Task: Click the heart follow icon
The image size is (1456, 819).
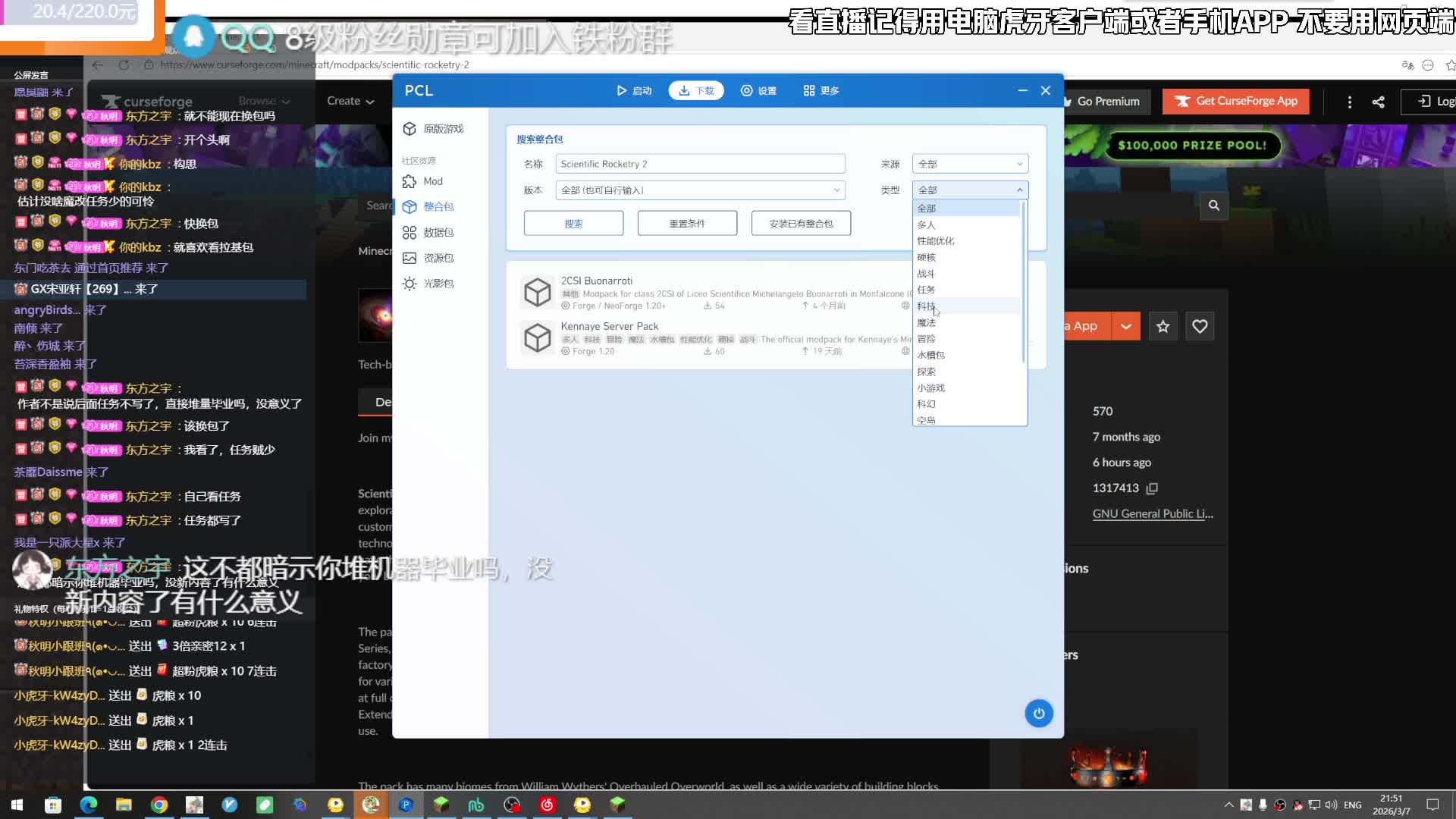Action: click(1200, 326)
